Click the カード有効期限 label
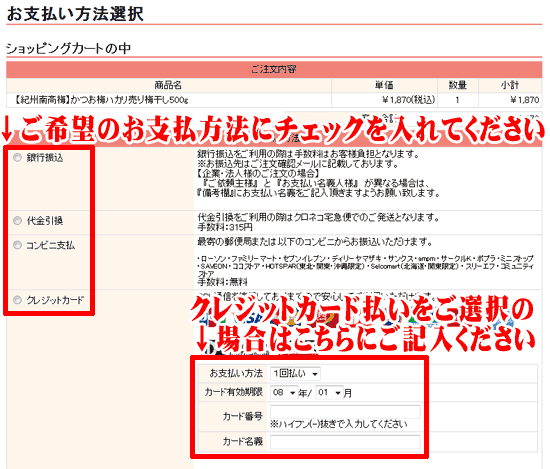The height and width of the screenshot is (469, 550). tap(234, 392)
